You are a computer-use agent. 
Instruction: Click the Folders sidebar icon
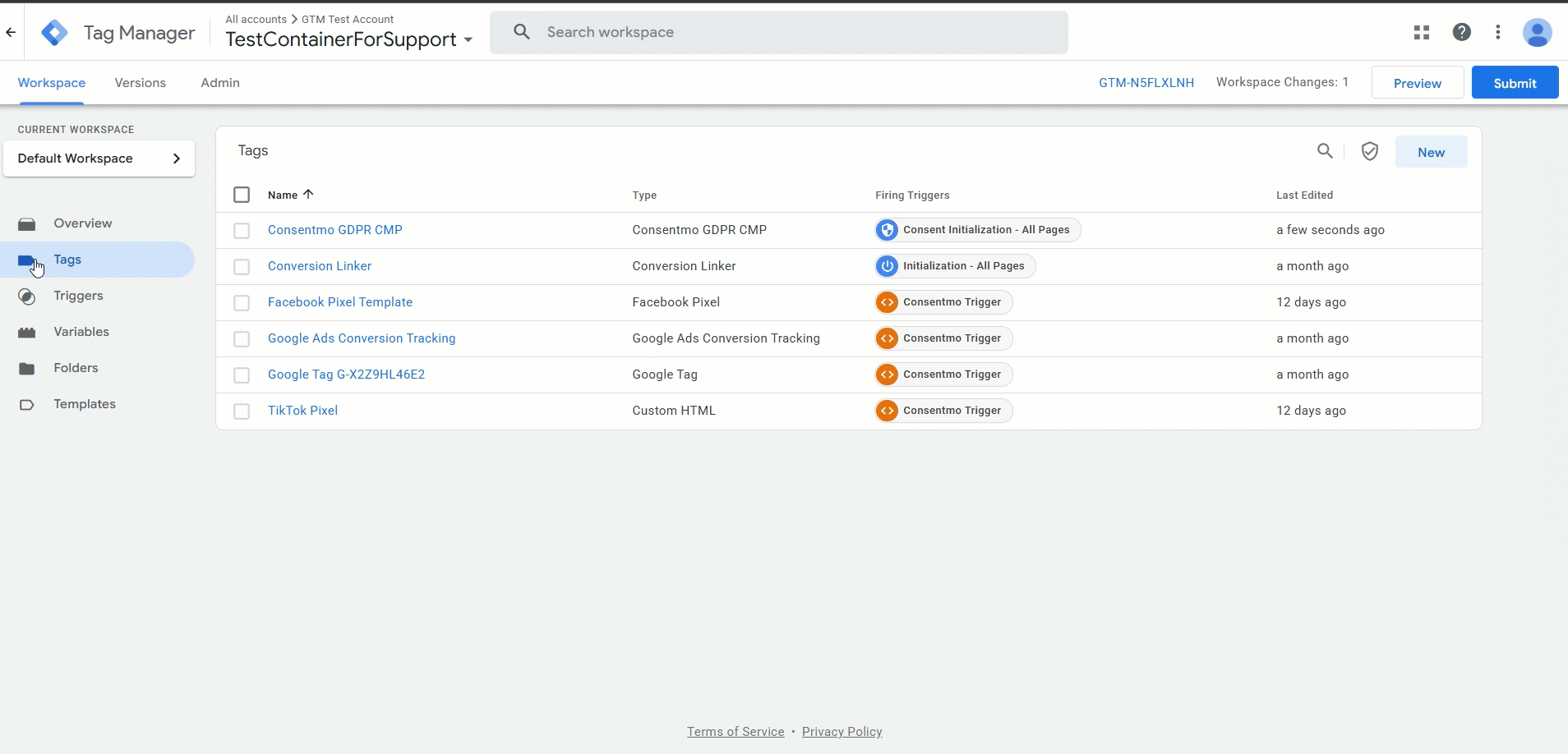[27, 369]
